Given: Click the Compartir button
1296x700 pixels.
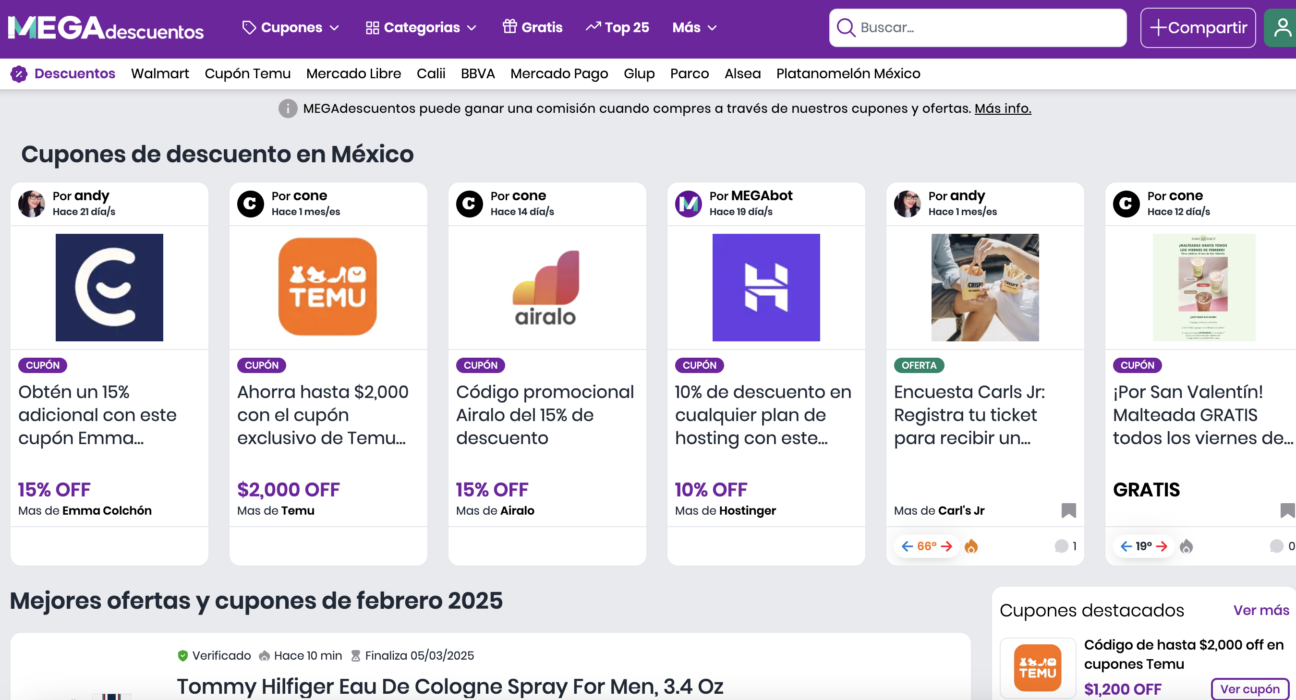Looking at the screenshot, I should [1198, 28].
